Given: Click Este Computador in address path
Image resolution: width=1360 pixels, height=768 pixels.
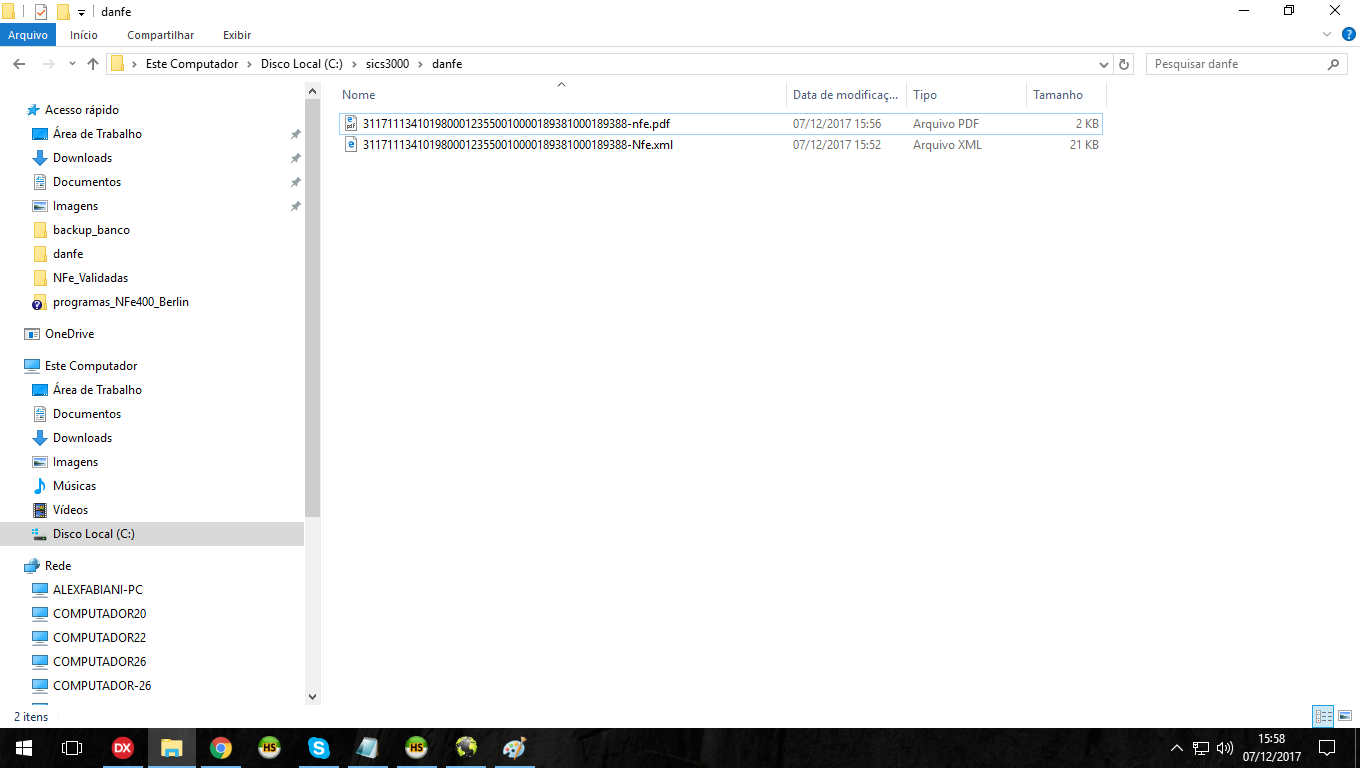Looking at the screenshot, I should 192,64.
